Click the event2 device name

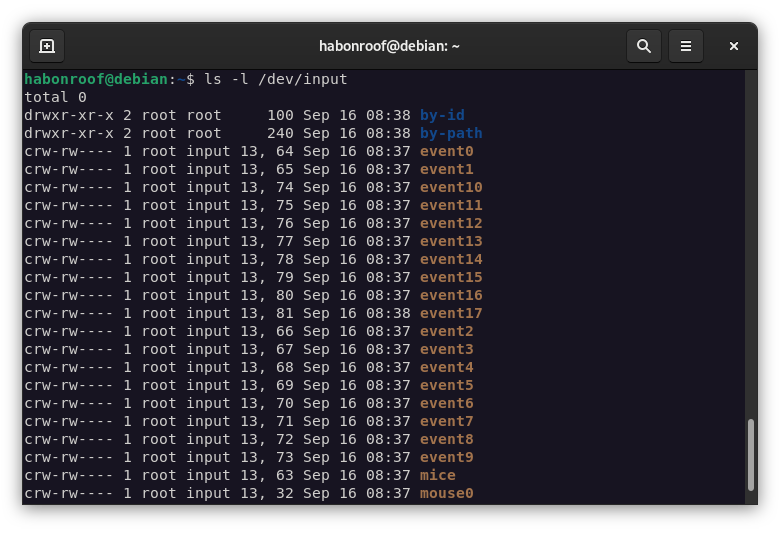[x=447, y=331]
